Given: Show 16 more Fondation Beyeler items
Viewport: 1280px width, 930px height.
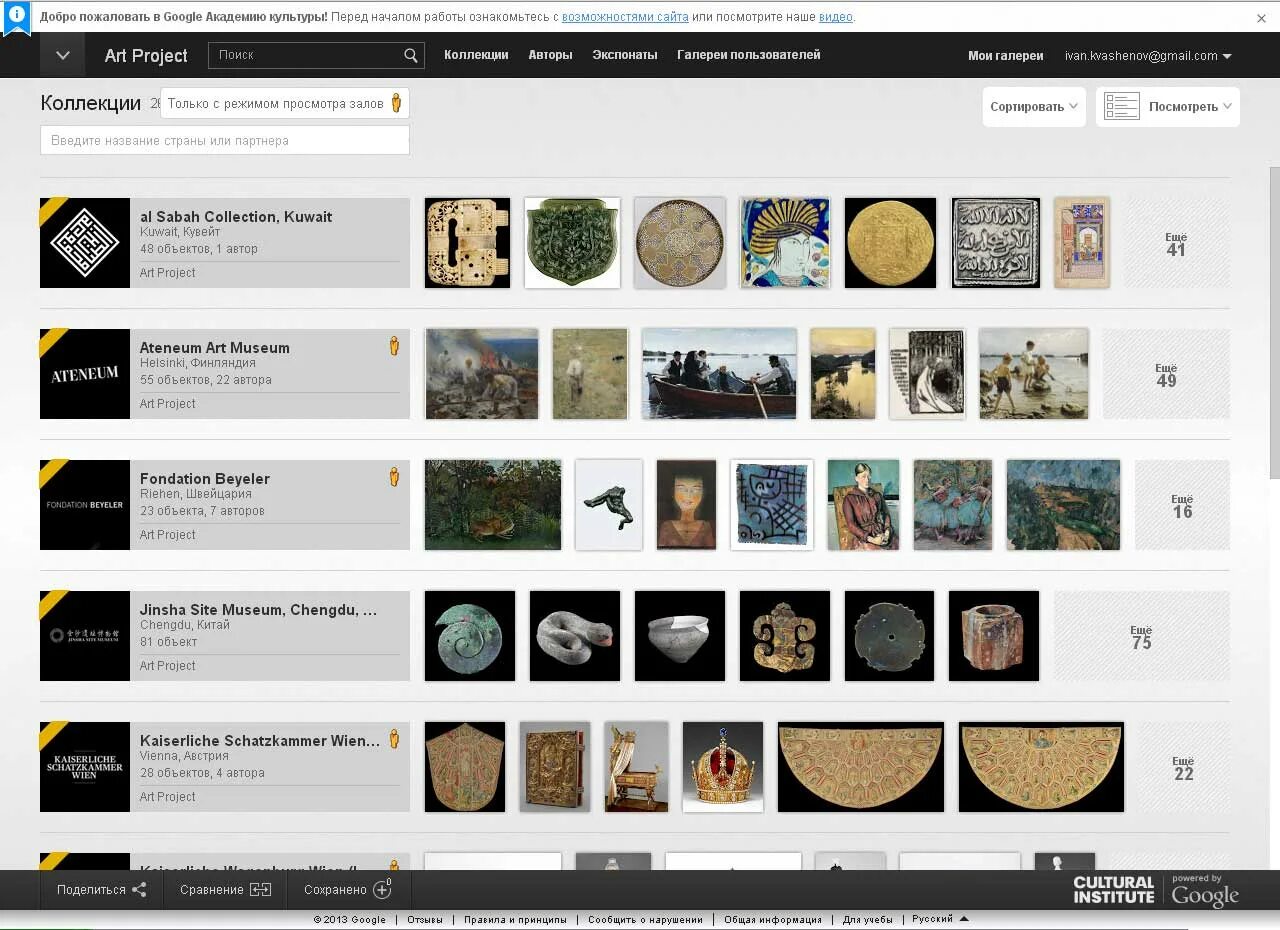Looking at the screenshot, I should [x=1182, y=505].
